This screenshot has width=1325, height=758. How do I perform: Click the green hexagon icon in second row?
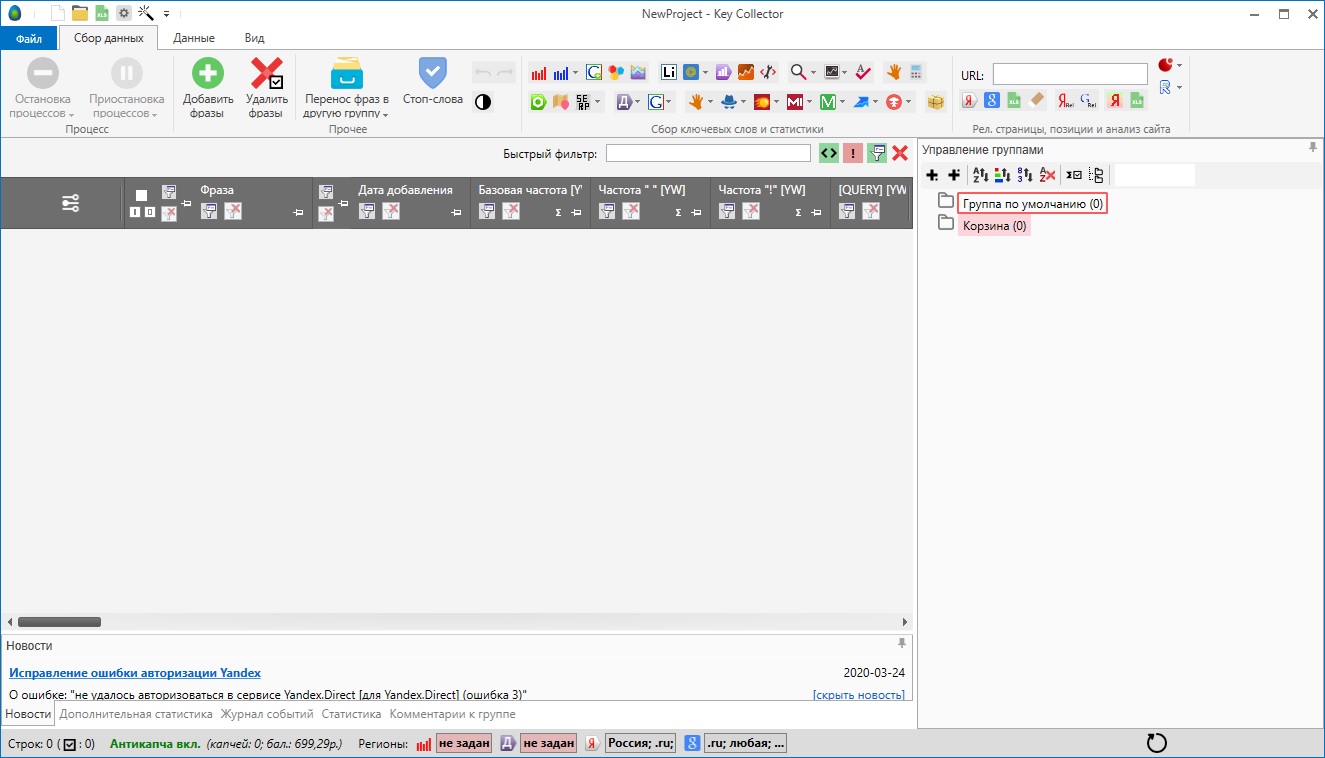pos(538,102)
